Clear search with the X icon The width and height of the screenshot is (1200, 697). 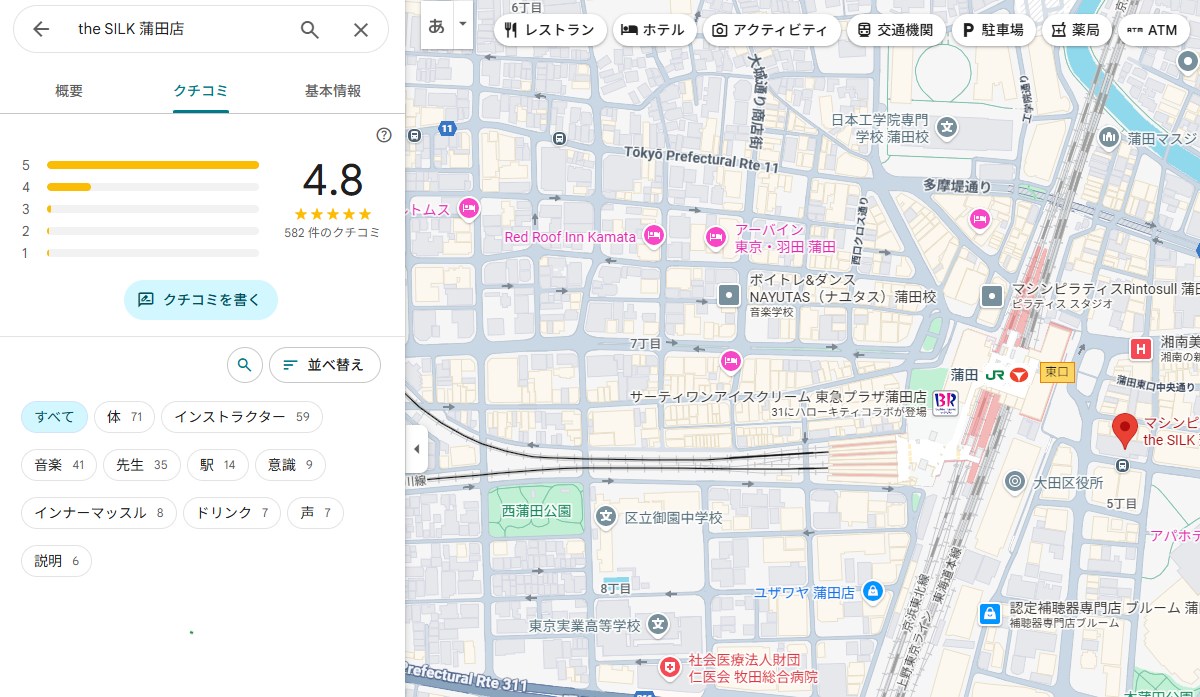(x=361, y=30)
